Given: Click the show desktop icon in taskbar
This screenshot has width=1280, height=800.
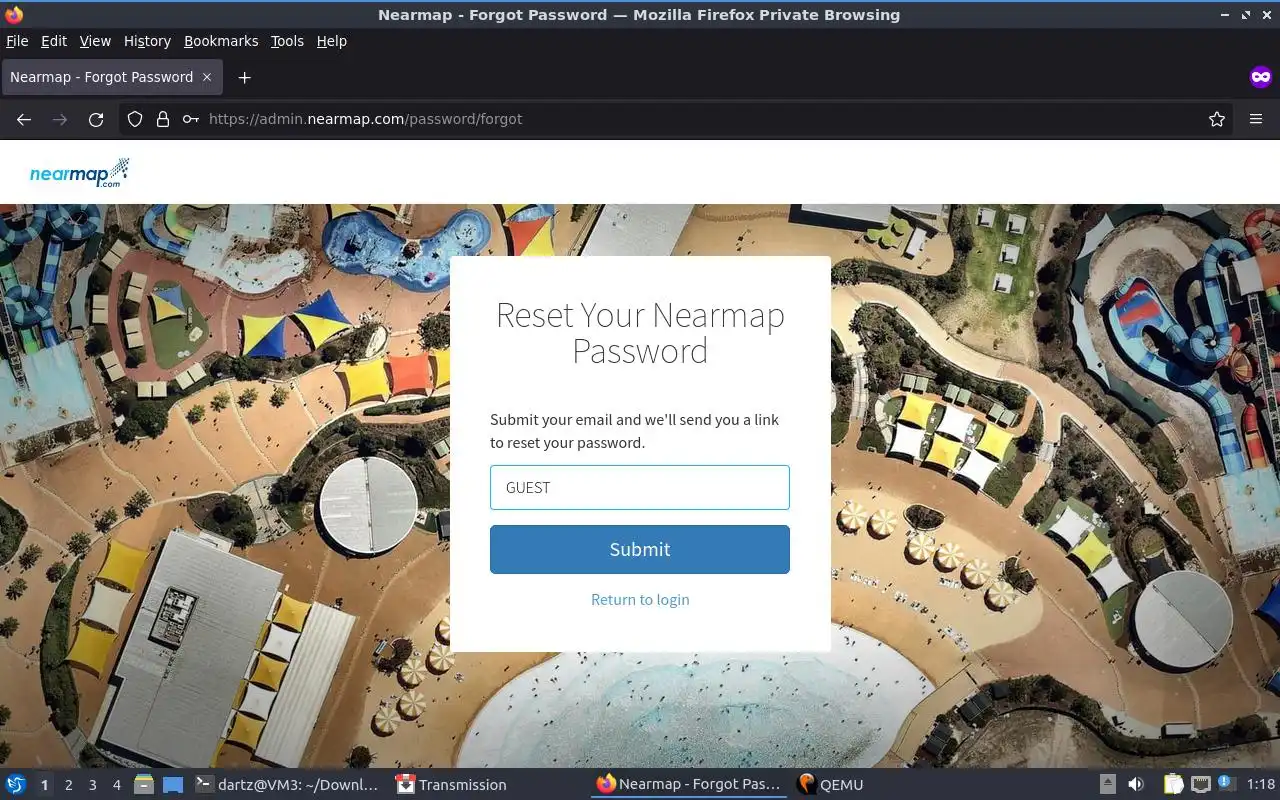Looking at the screenshot, I should (173, 784).
